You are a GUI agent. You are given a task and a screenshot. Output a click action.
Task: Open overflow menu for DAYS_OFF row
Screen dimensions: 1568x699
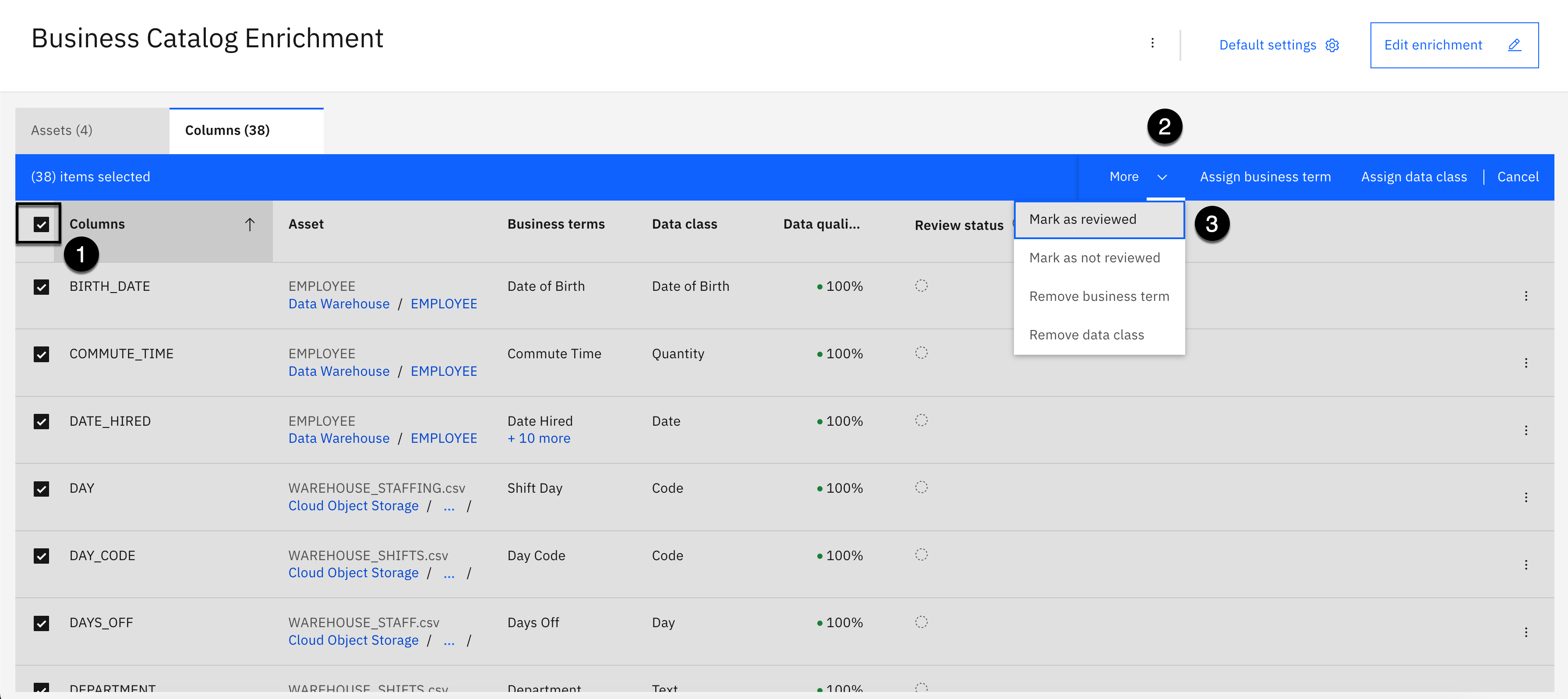click(1526, 632)
